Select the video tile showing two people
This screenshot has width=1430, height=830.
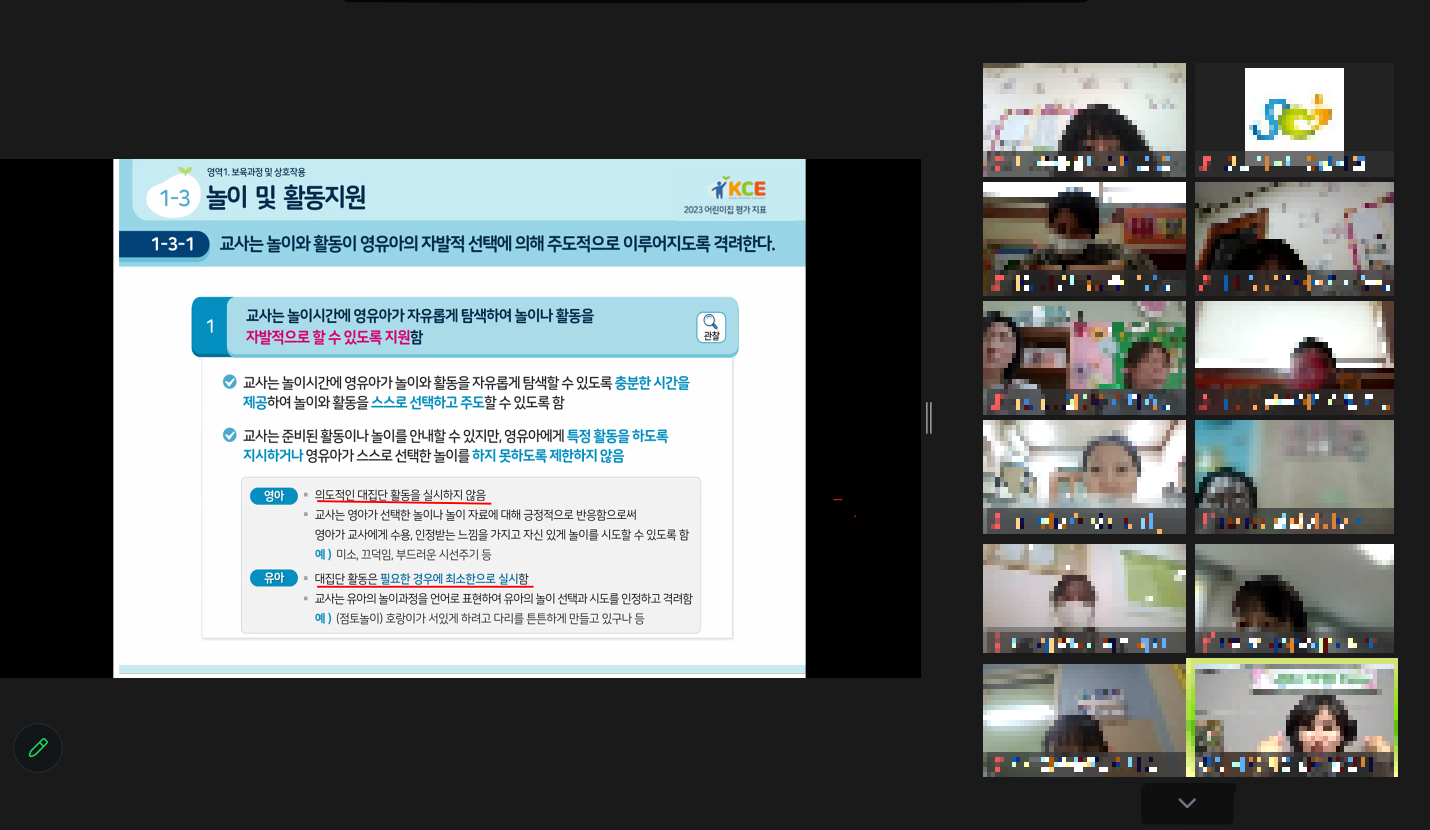click(x=1084, y=358)
